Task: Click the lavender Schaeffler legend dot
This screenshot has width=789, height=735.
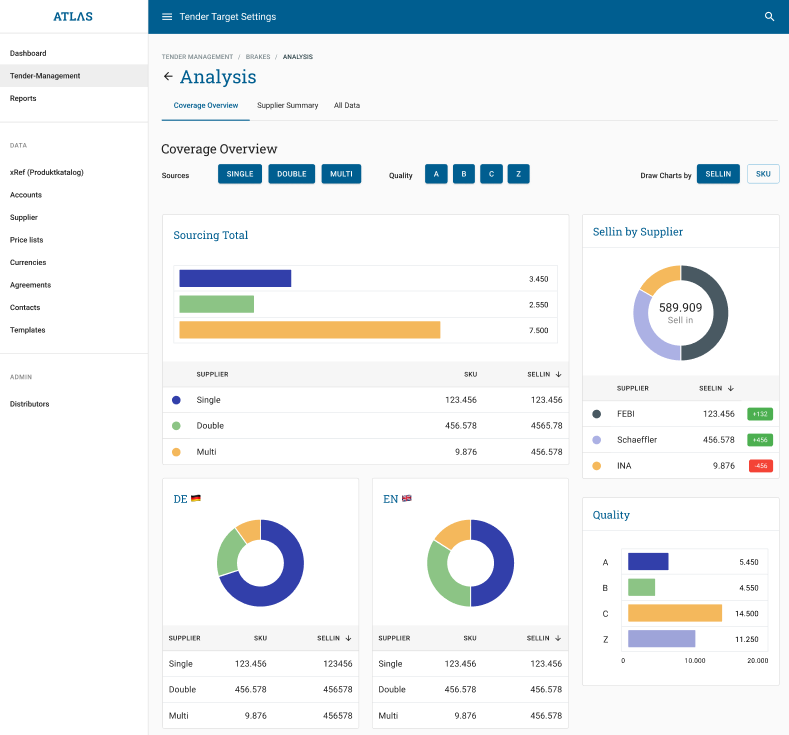Action: pyautogui.click(x=597, y=440)
